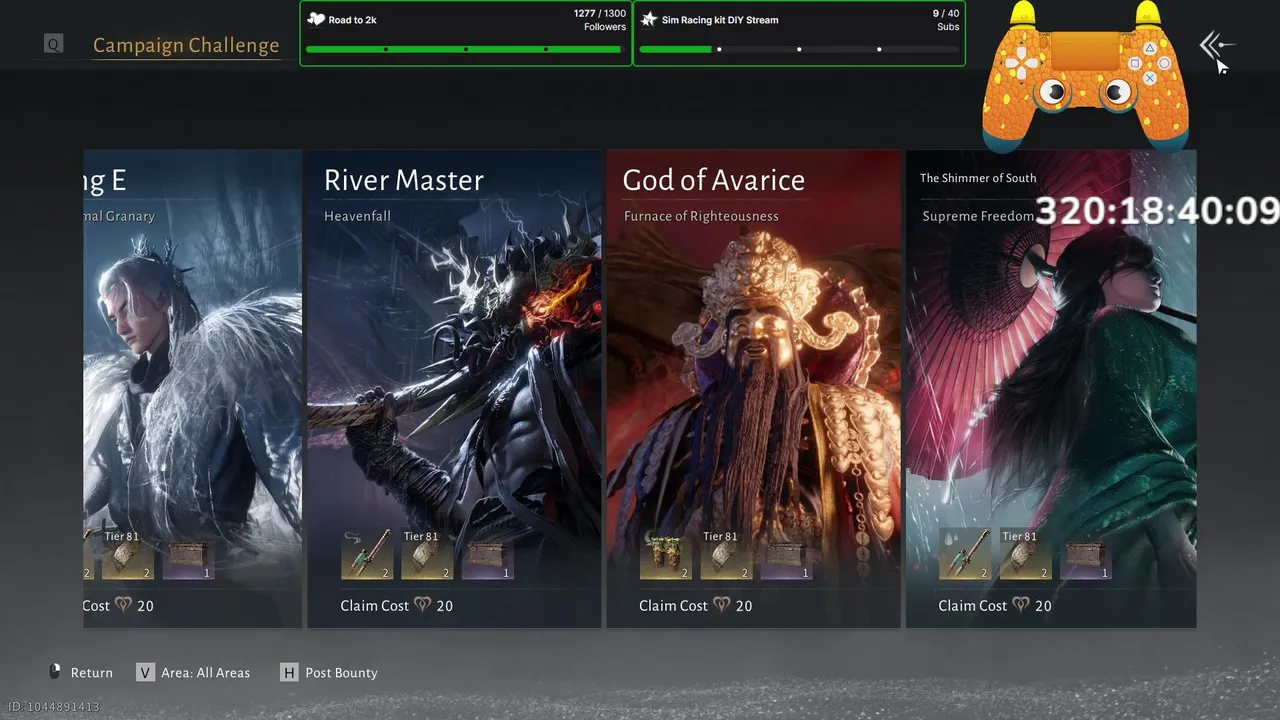Click the Shimmer of South Tier 81 reward icon
Screen dimensions: 1280x720
pos(1024,555)
